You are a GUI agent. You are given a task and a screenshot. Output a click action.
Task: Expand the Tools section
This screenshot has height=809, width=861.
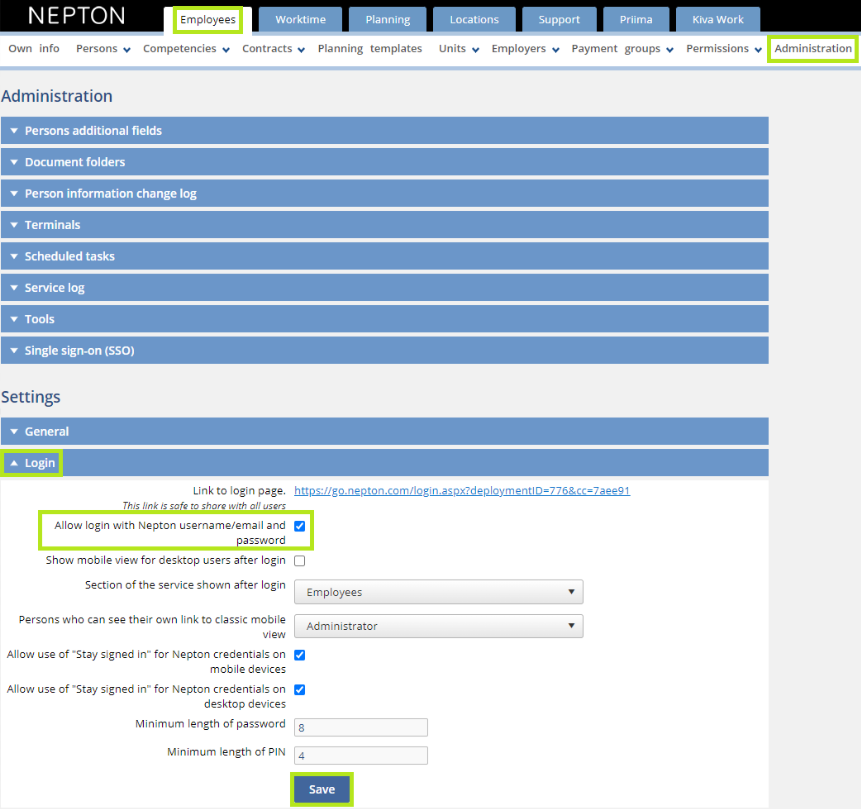coord(384,319)
